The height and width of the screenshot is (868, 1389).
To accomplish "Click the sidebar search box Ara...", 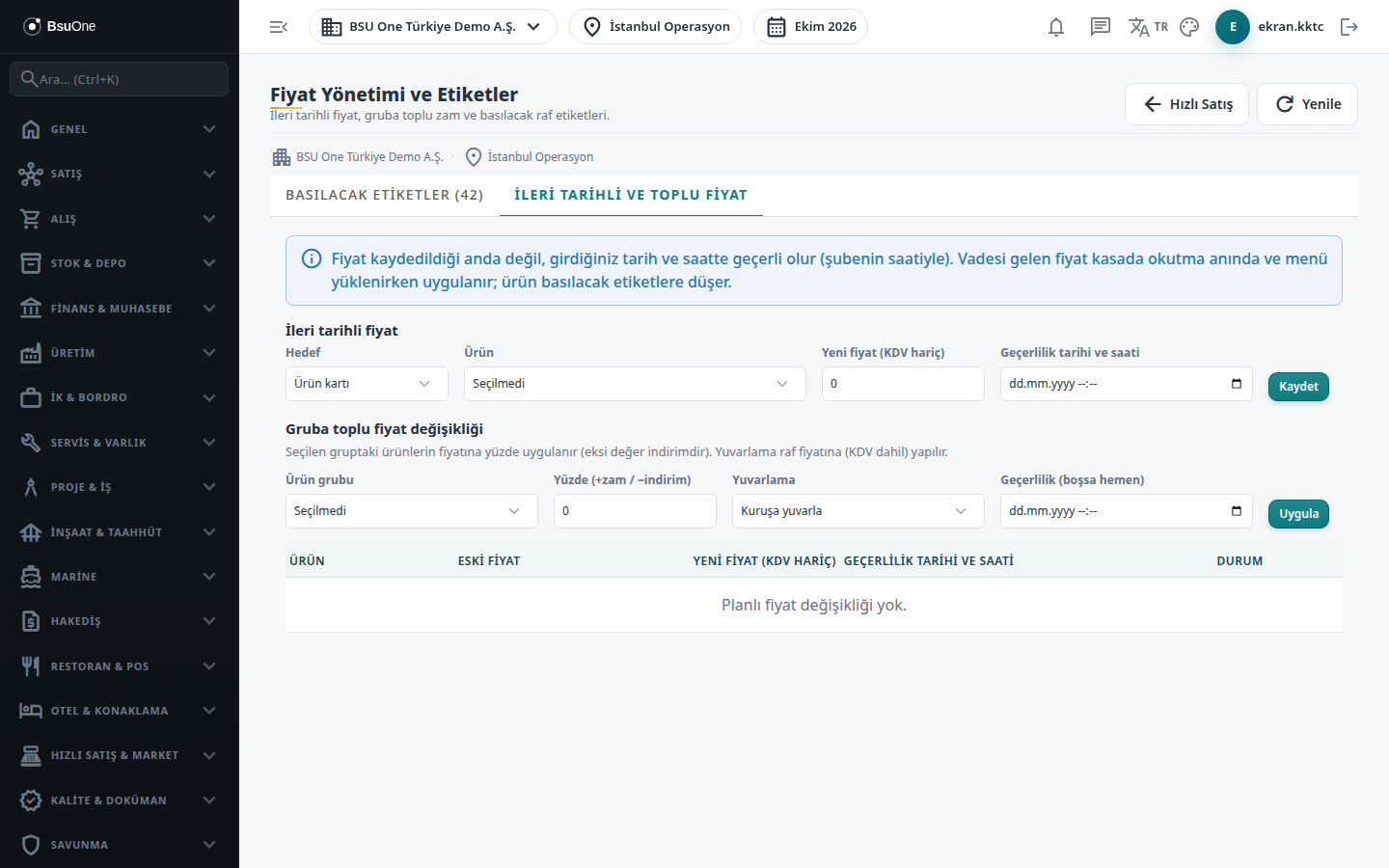I will tap(120, 79).
